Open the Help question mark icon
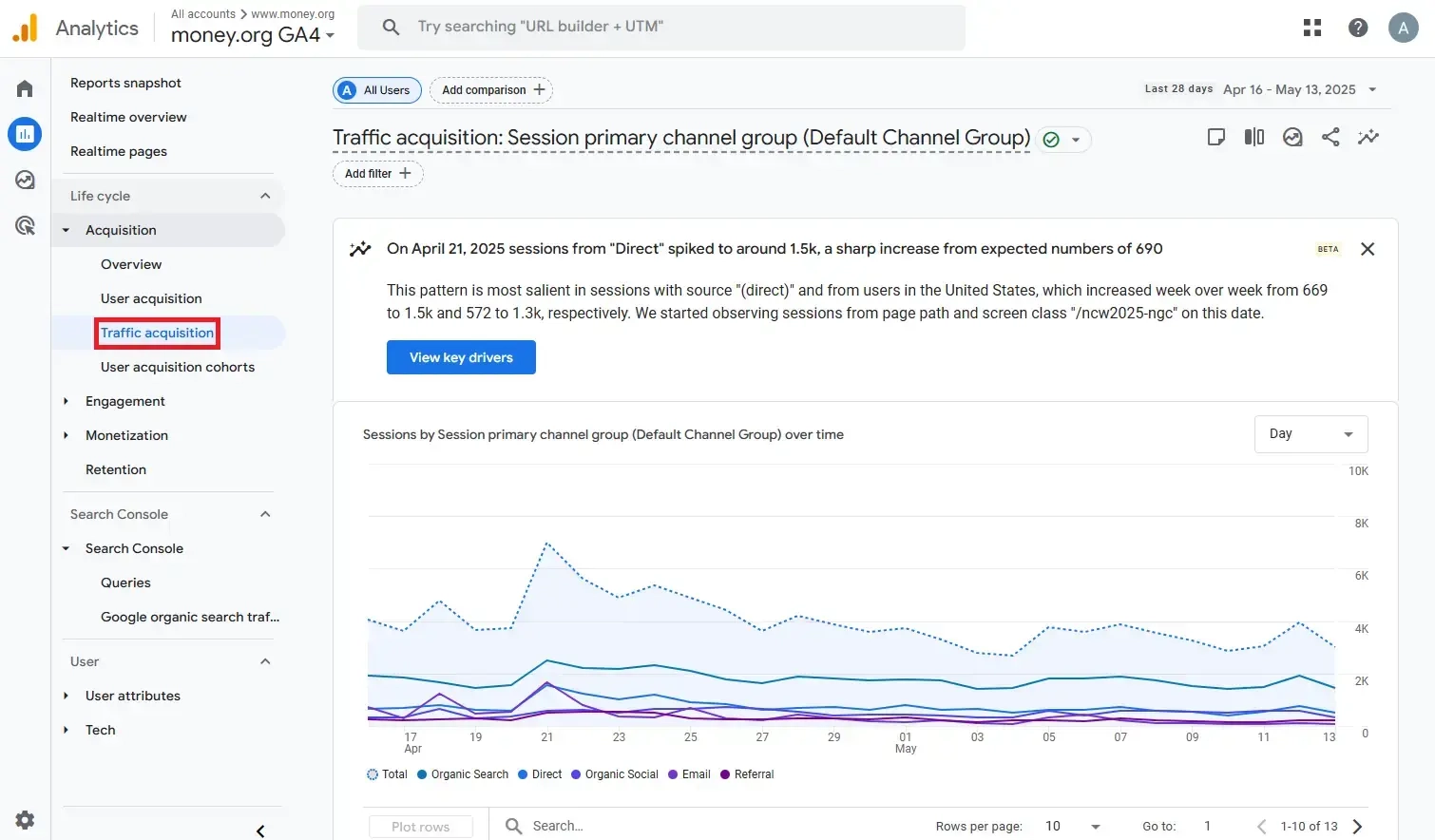 [x=1358, y=28]
